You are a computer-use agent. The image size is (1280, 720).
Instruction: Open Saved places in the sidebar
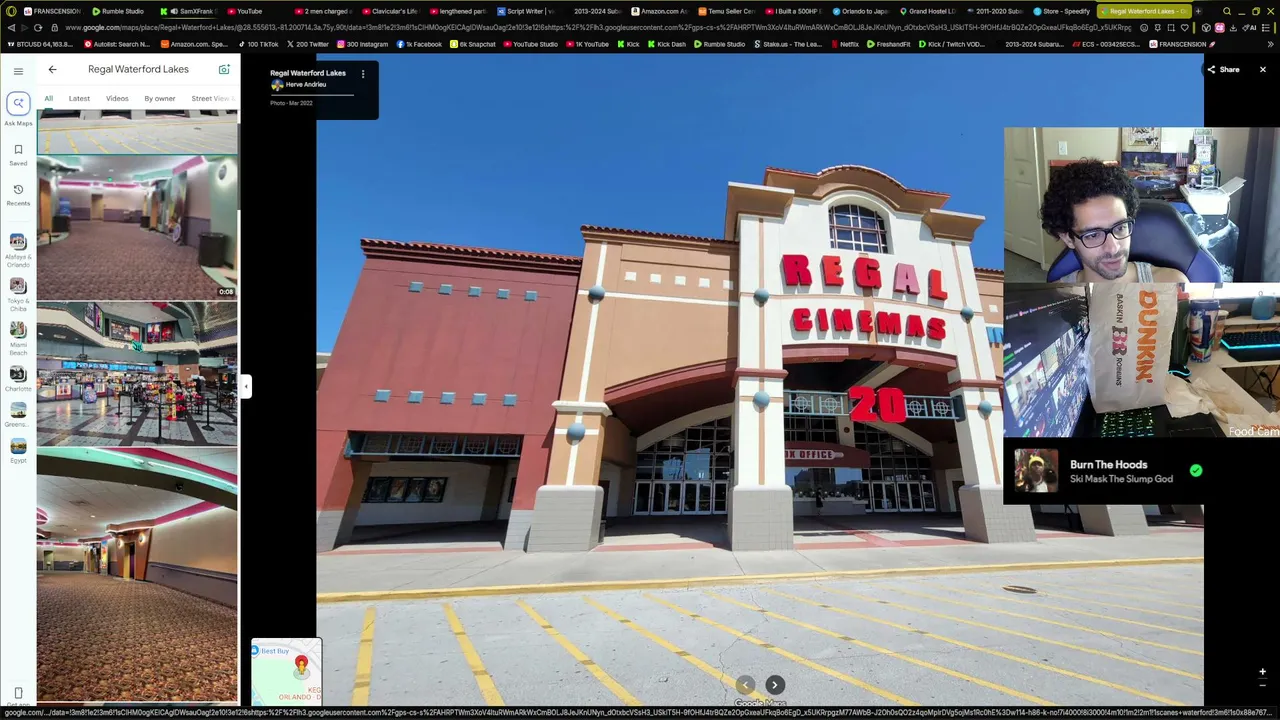coord(18,154)
